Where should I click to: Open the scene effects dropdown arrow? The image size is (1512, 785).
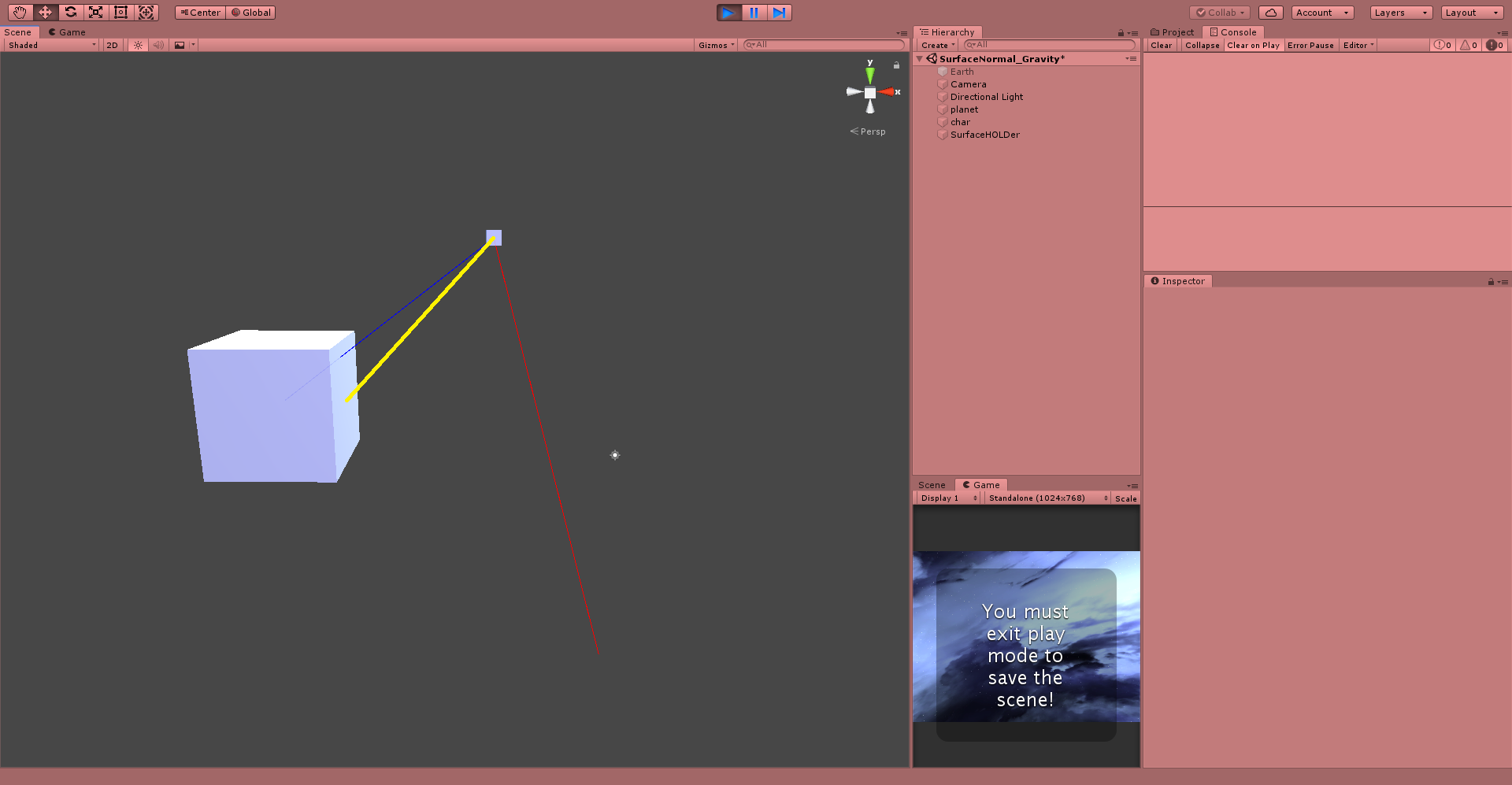193,46
